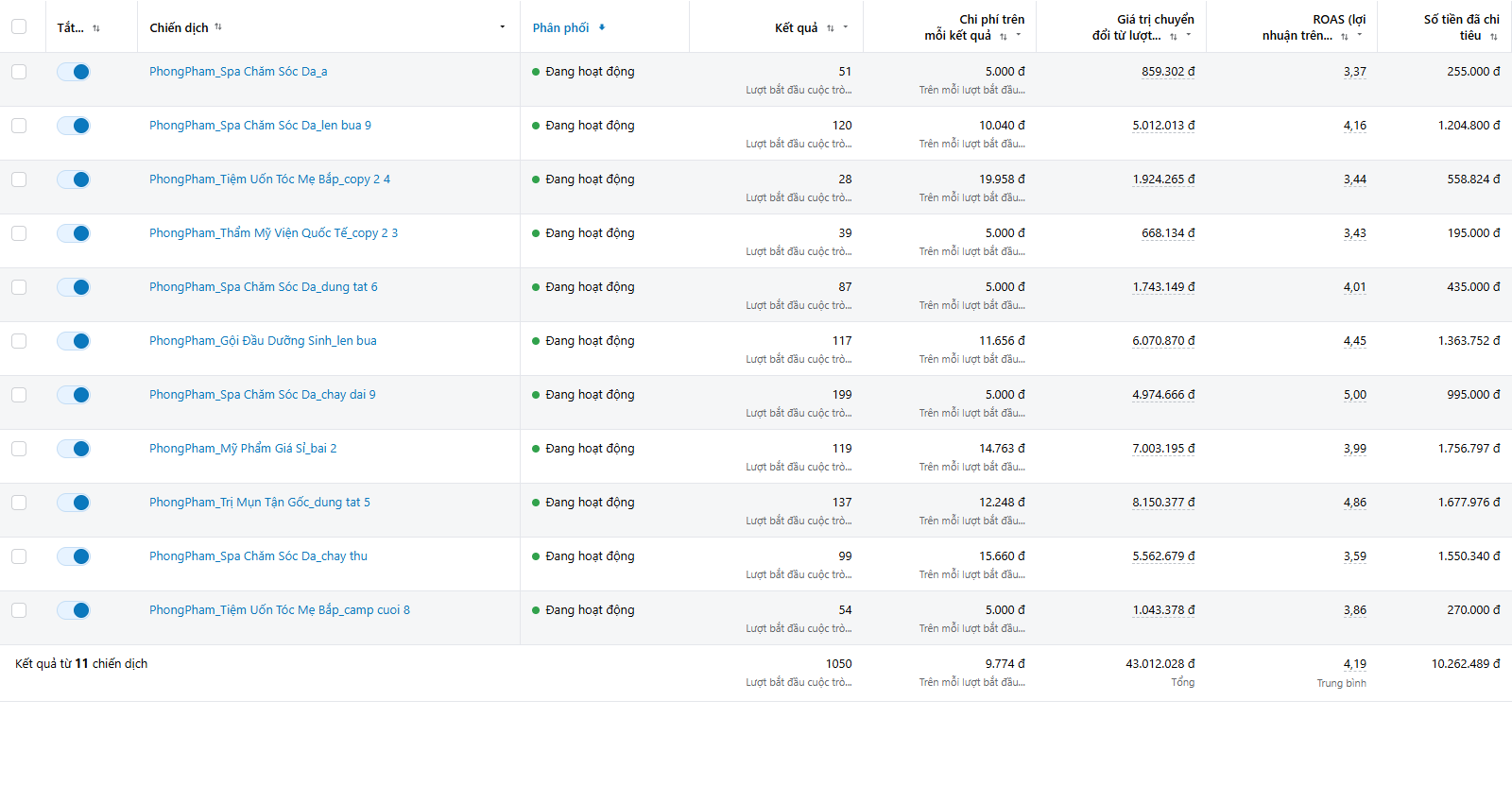1512x803 pixels.
Task: Open the ROAS column dropdown caret
Action: [x=1360, y=35]
